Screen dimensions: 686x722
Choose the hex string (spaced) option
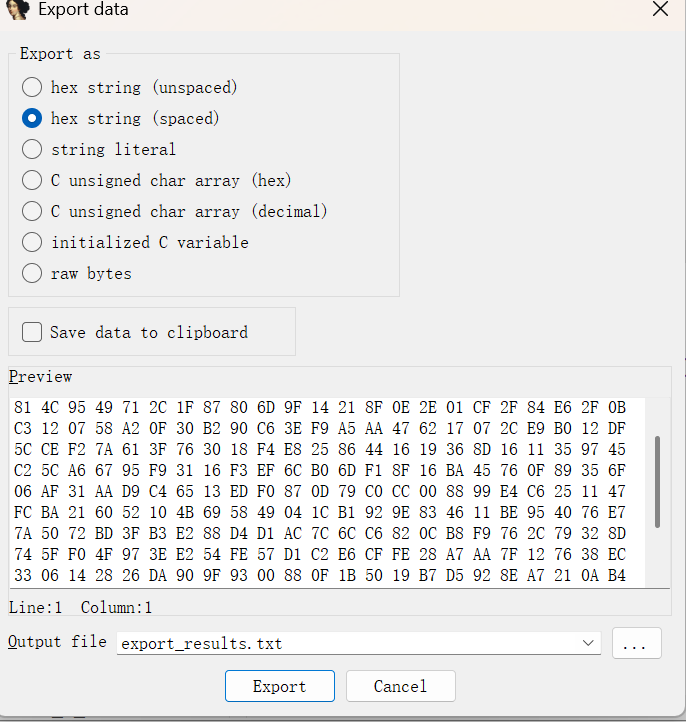click(32, 118)
